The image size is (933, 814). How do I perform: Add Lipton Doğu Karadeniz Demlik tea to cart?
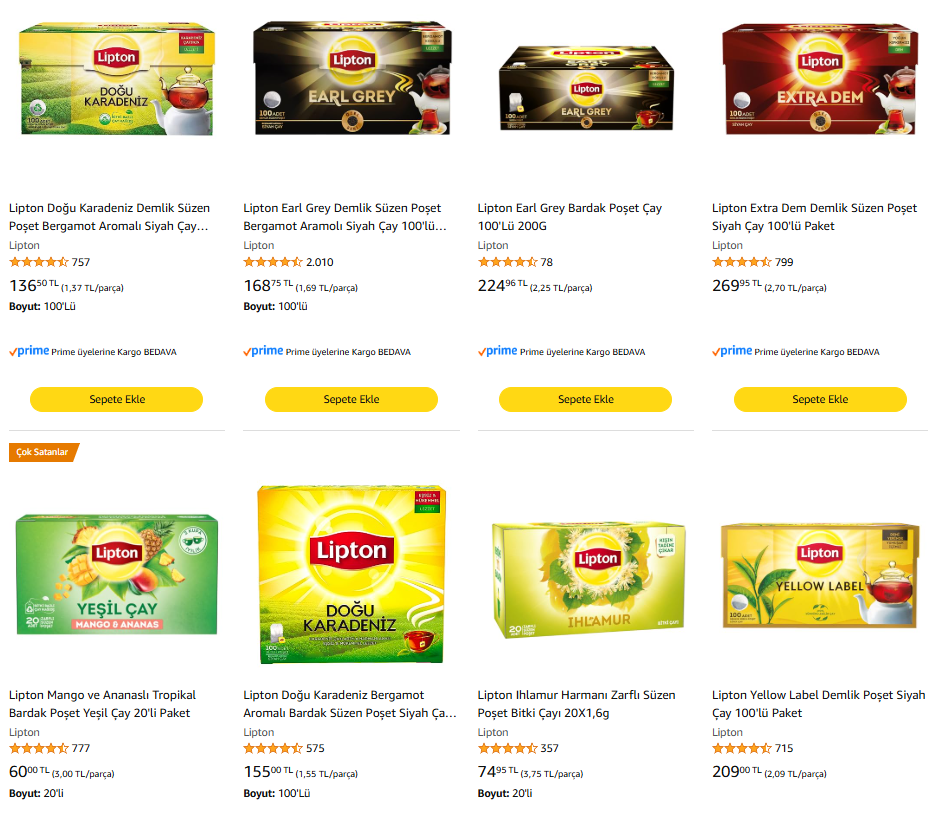pos(117,399)
